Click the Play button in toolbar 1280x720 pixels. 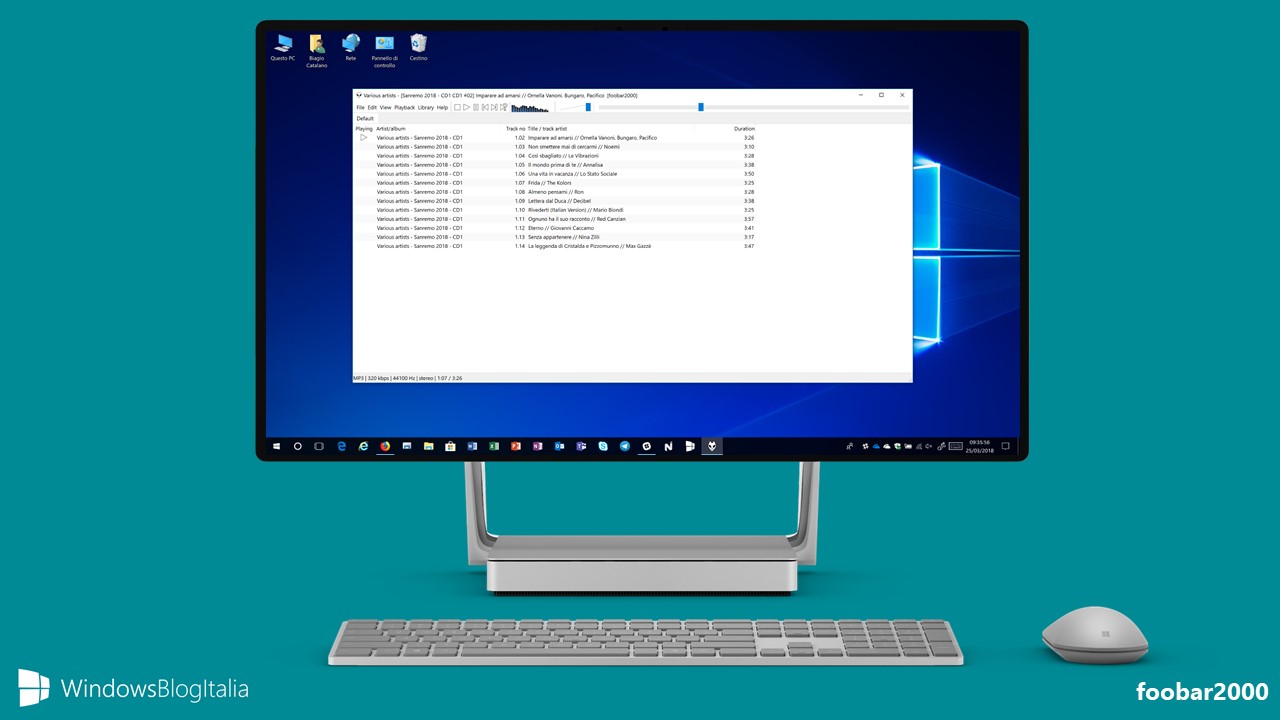467,107
